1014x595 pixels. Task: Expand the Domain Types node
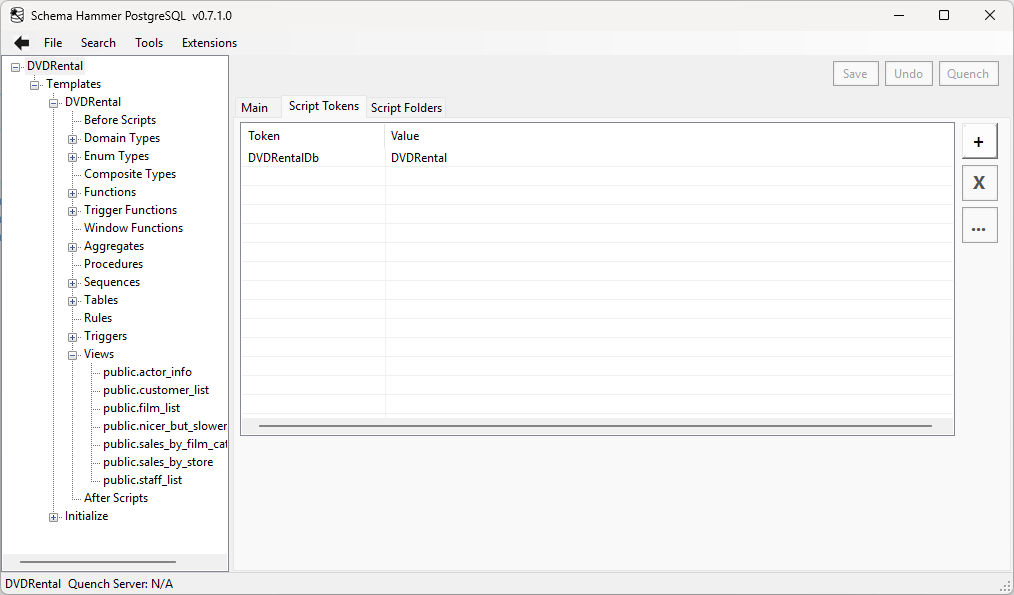(x=72, y=138)
